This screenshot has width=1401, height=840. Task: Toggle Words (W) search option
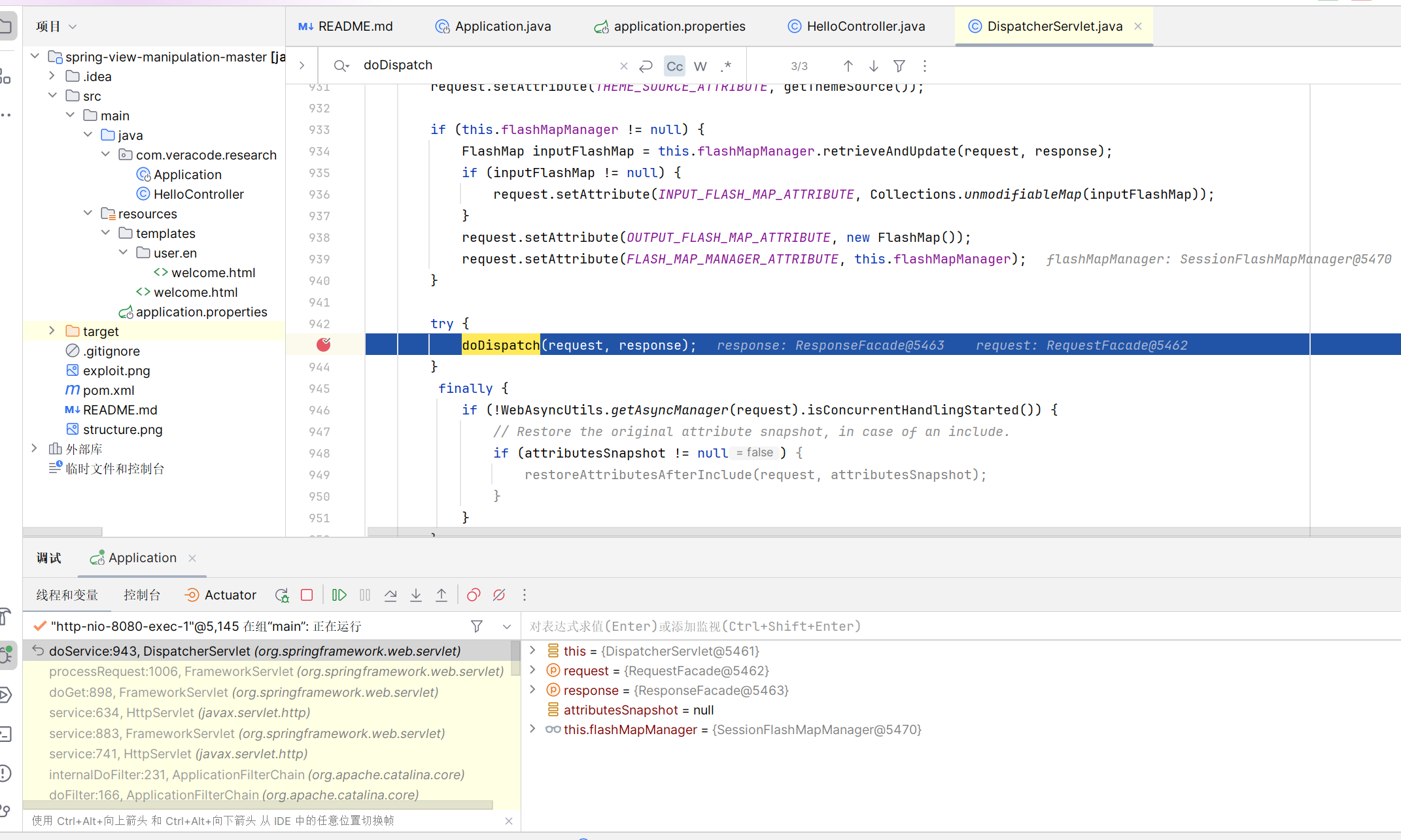pos(700,66)
